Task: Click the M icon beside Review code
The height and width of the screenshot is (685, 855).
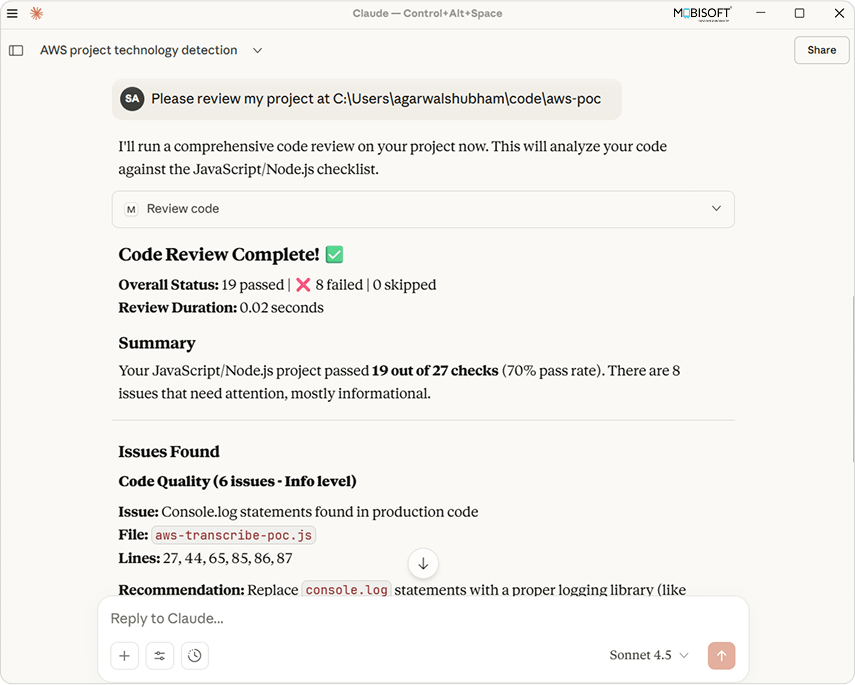Action: click(131, 209)
